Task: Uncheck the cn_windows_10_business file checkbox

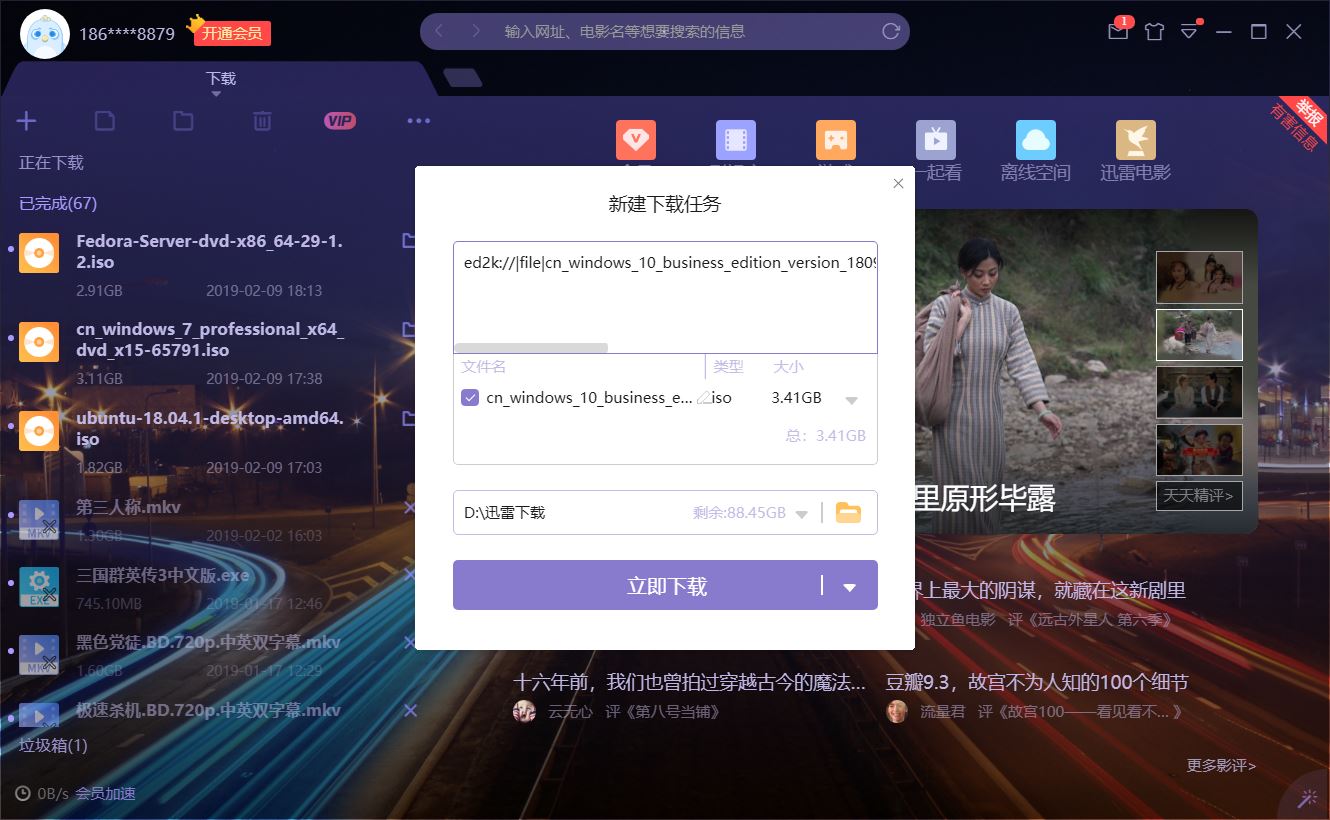Action: [469, 397]
